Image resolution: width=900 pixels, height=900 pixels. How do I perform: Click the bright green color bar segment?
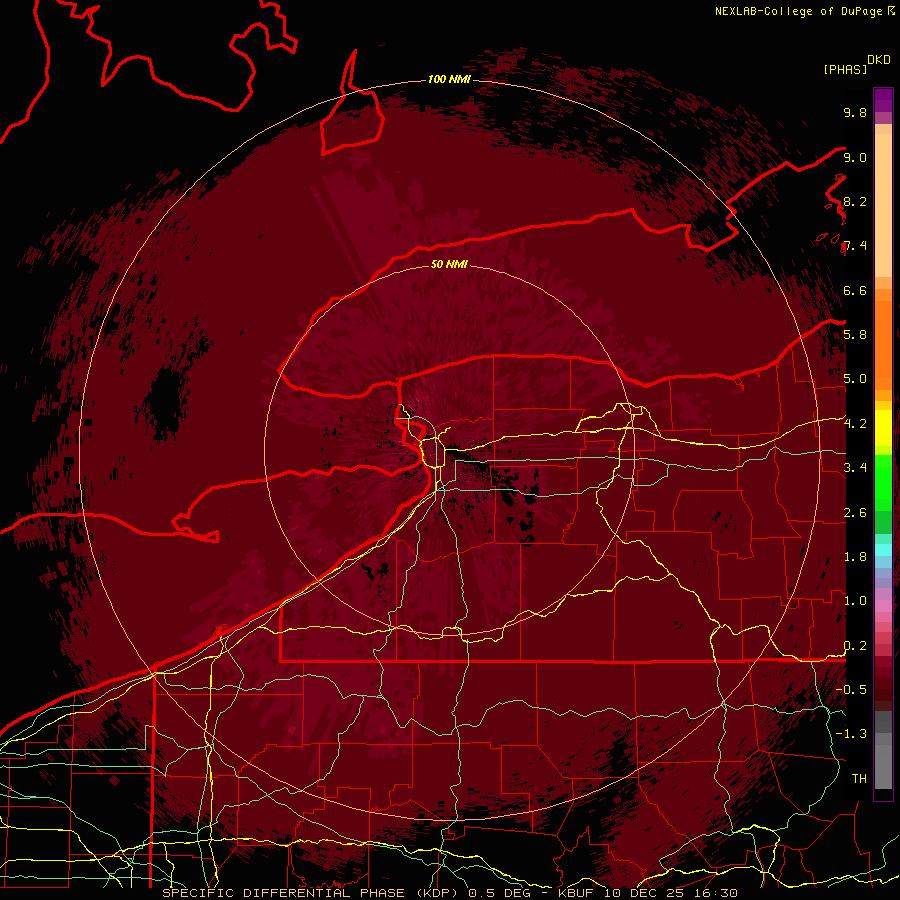(883, 482)
